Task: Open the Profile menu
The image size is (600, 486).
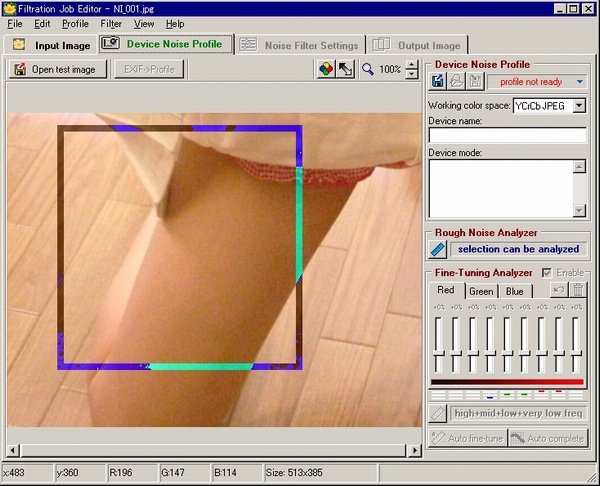Action: [x=75, y=24]
